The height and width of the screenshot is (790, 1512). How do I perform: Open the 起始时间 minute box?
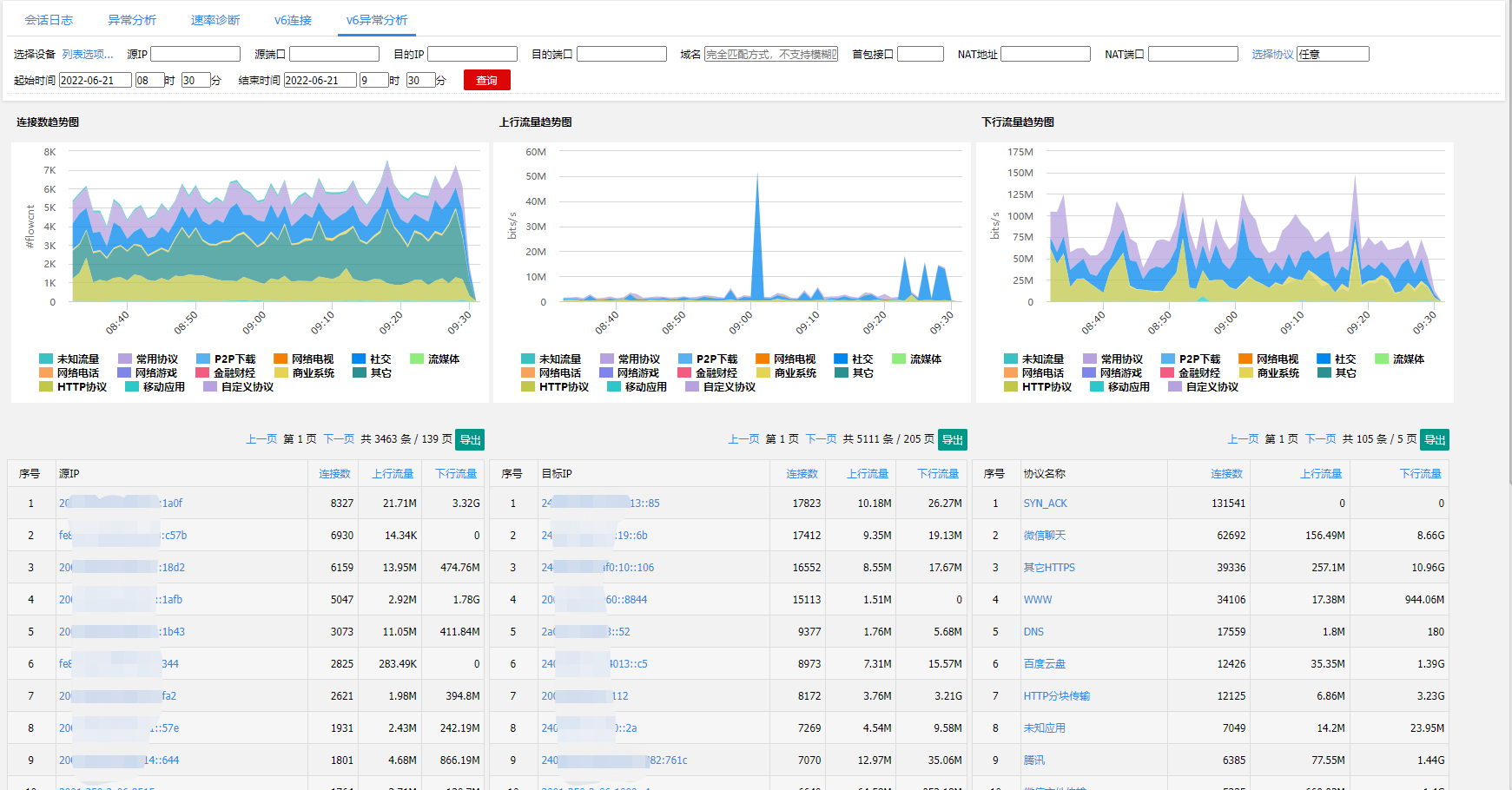(x=195, y=80)
